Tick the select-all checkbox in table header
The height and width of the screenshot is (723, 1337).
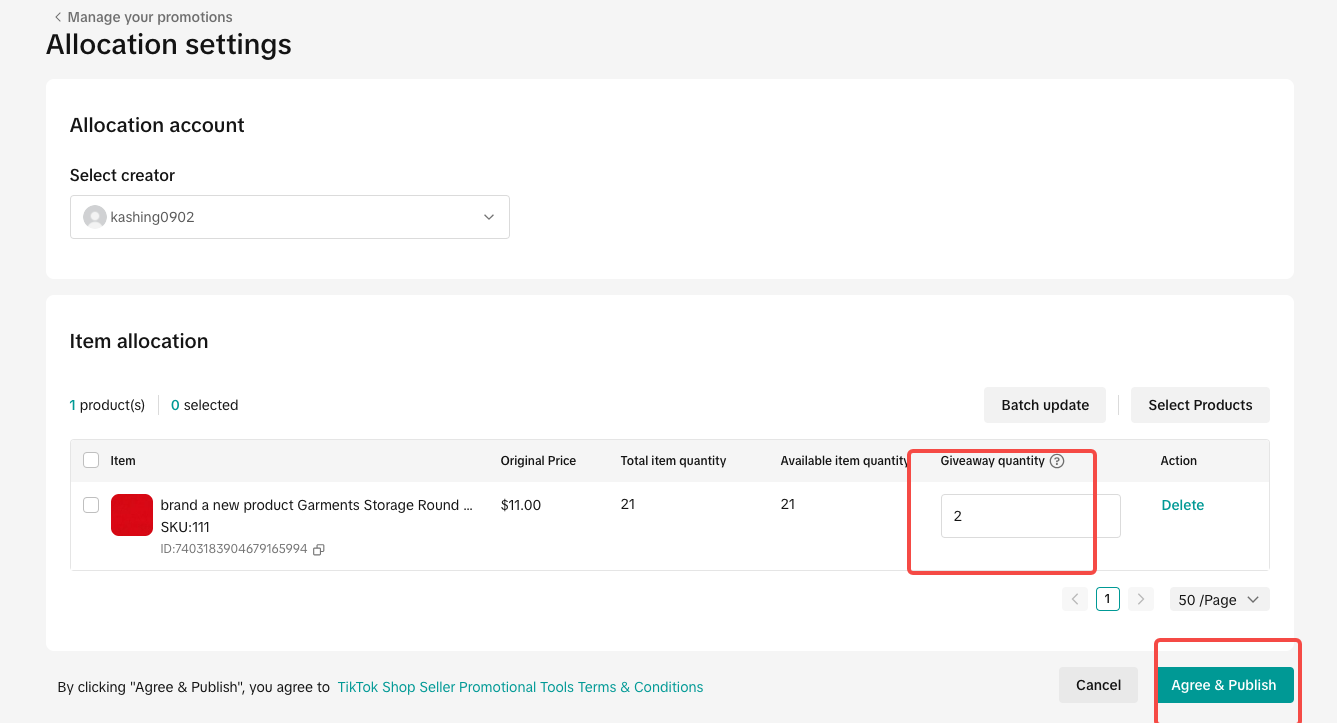pos(91,460)
